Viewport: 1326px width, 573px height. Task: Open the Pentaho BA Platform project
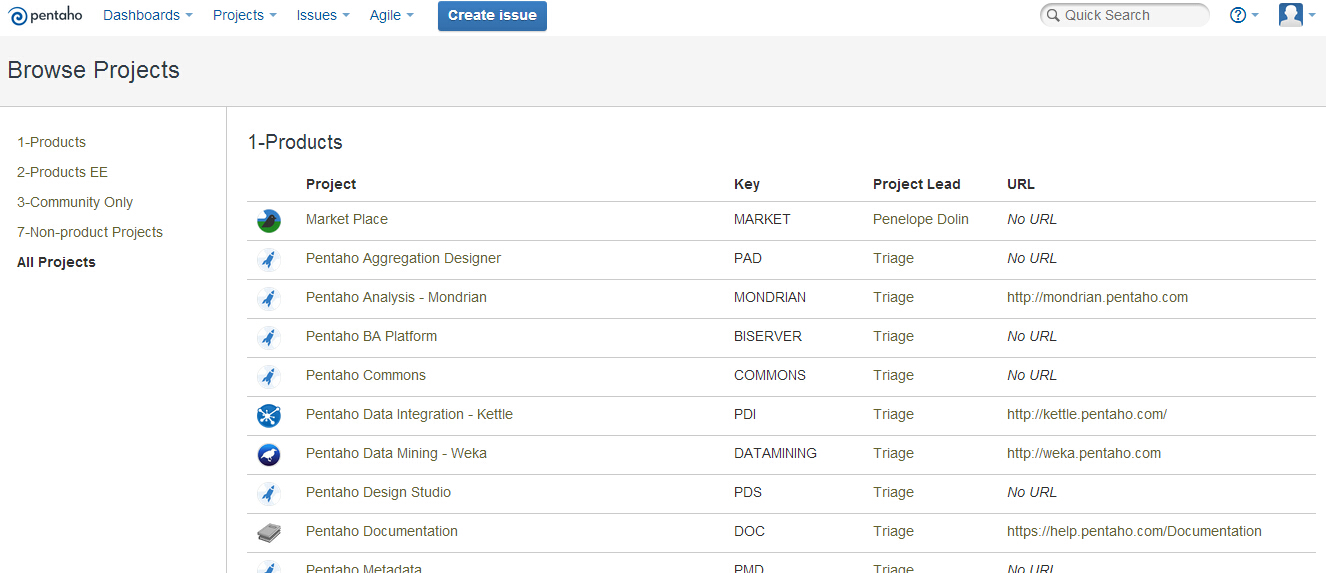click(371, 336)
